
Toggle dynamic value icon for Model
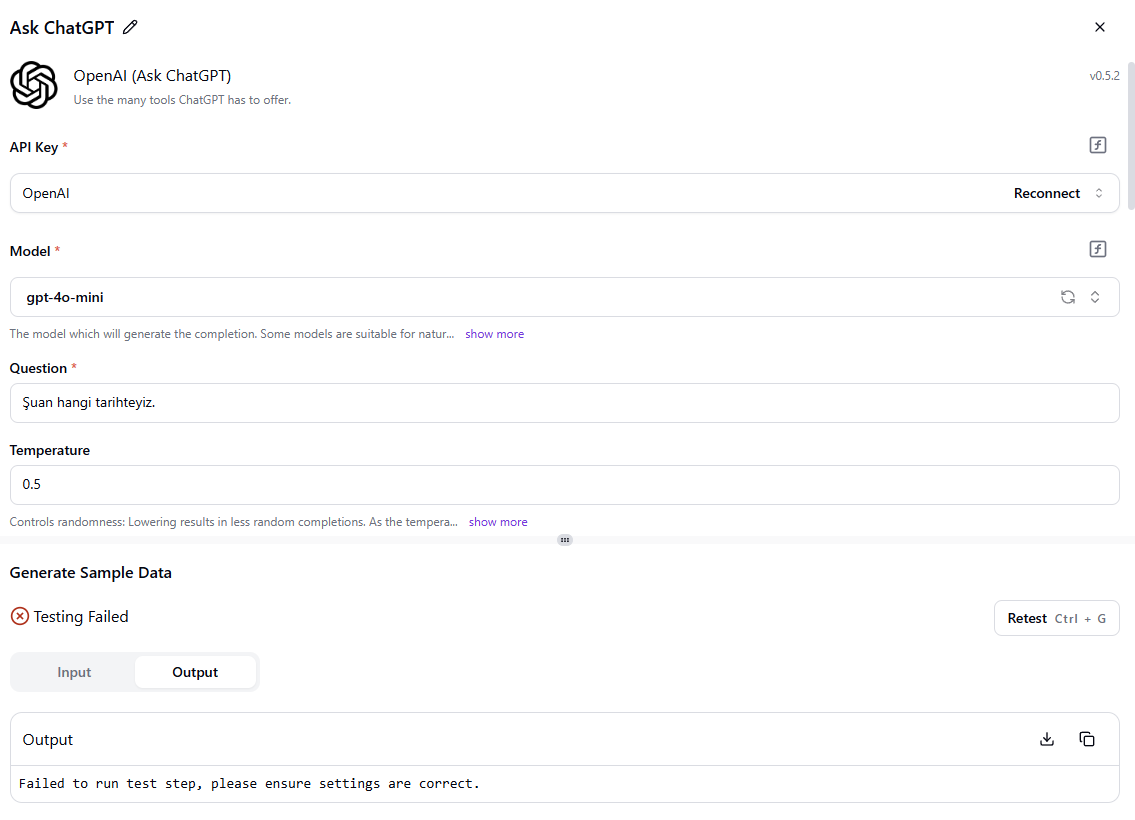[x=1097, y=250]
